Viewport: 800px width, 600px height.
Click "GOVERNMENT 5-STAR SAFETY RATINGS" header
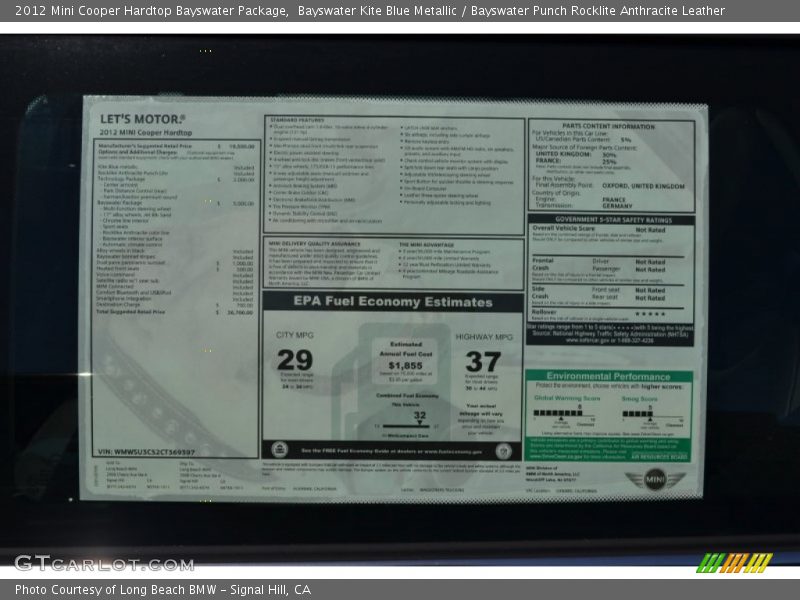click(613, 220)
